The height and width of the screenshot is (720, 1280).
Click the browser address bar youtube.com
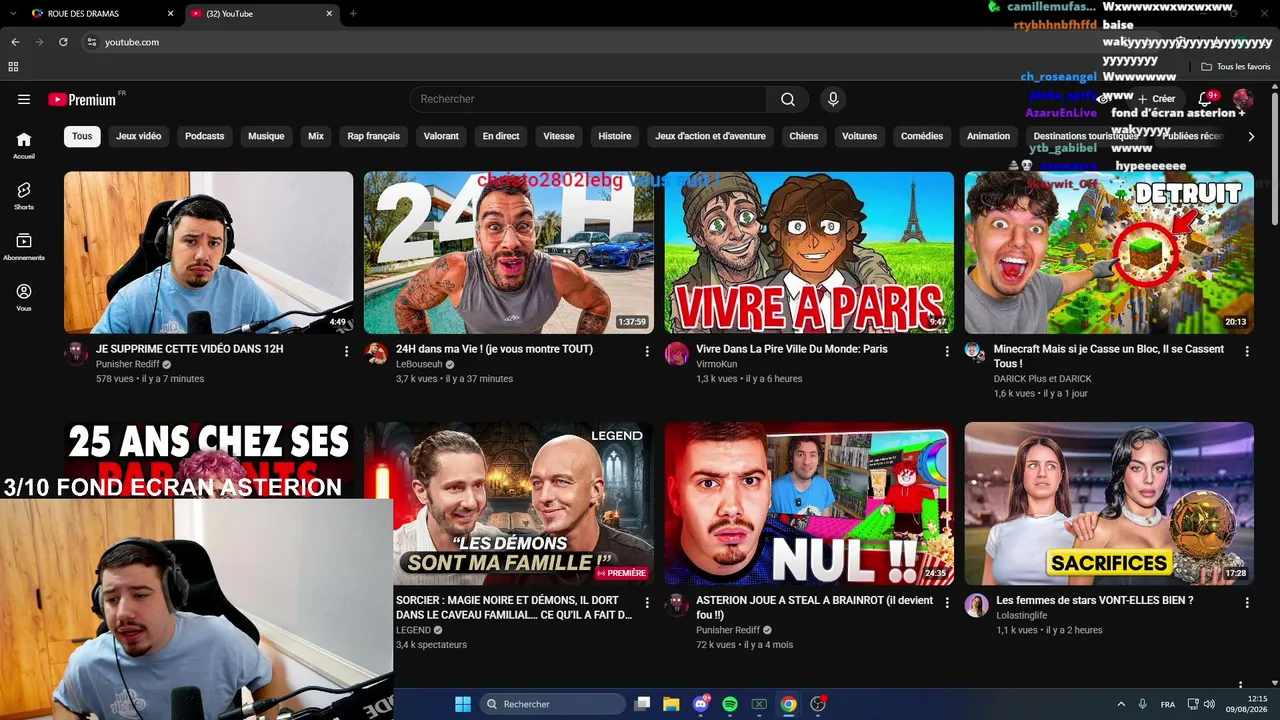click(x=132, y=42)
